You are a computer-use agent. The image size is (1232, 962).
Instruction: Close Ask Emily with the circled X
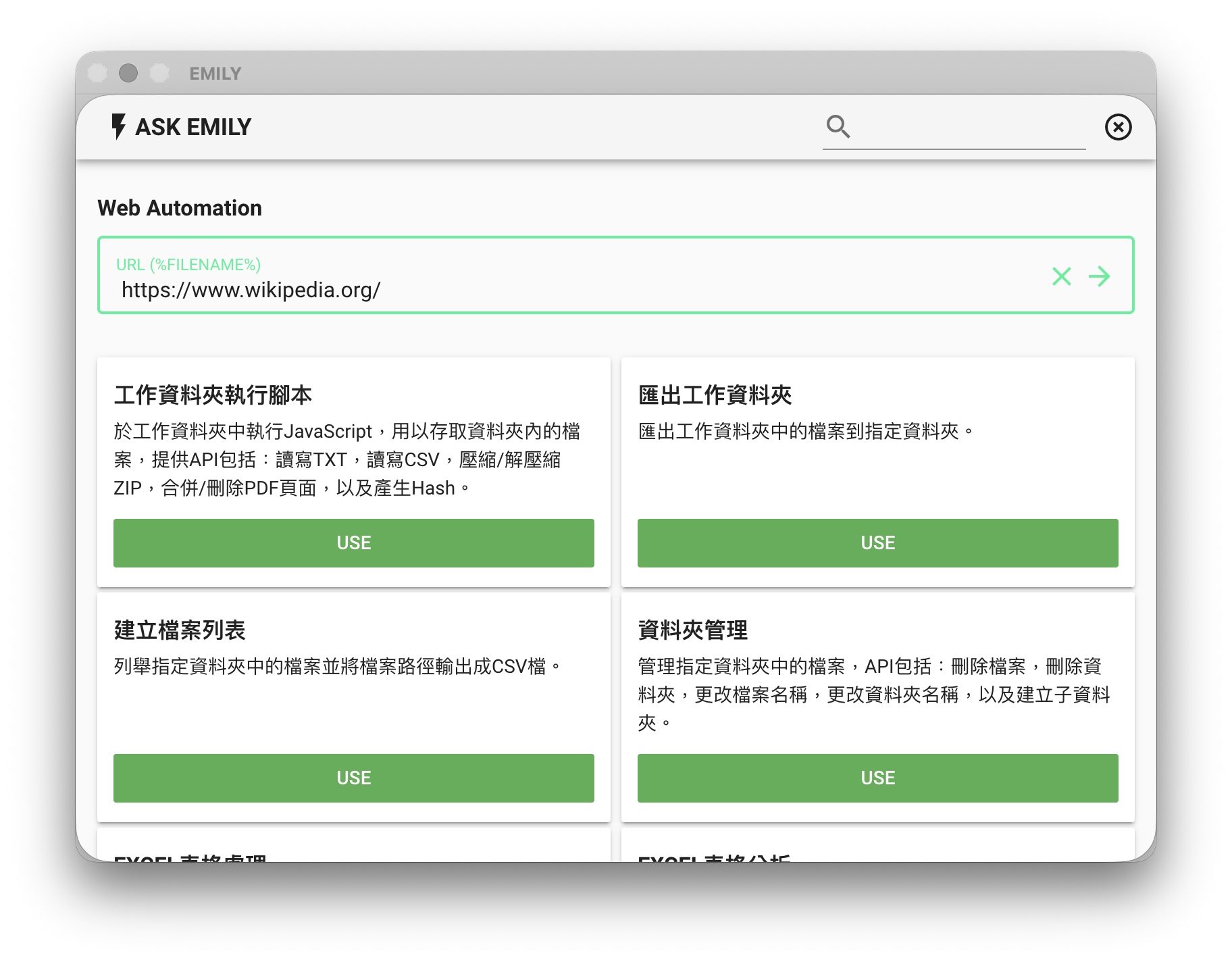[x=1118, y=127]
